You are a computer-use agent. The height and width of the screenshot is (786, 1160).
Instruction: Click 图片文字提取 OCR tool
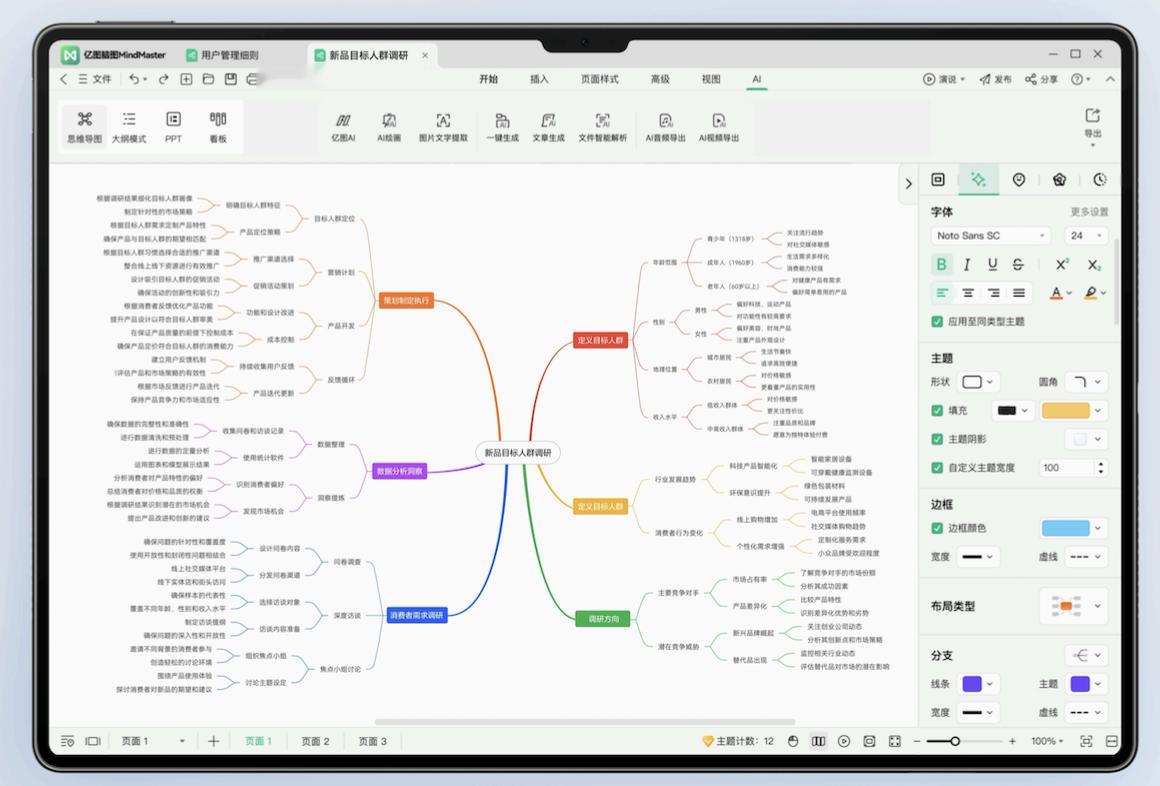pos(443,127)
